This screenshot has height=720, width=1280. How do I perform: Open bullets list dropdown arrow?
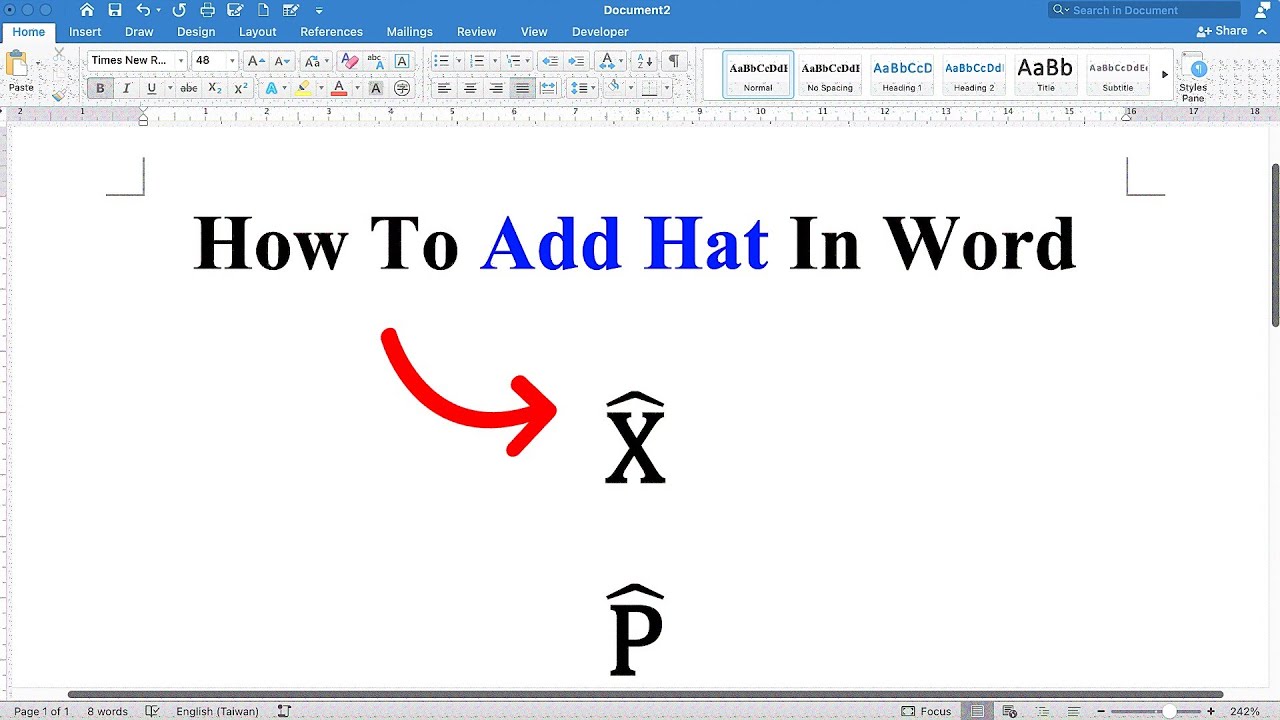click(459, 61)
